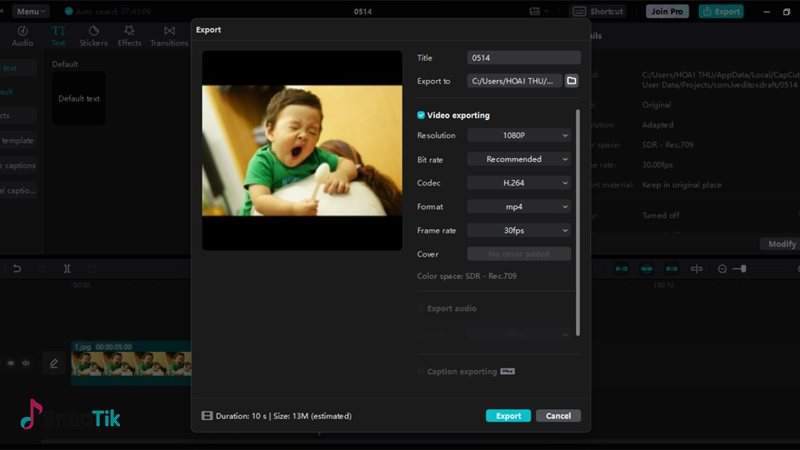Click the export settings vertical scrollbar
Viewport: 800px width, 450px height.
click(x=578, y=222)
